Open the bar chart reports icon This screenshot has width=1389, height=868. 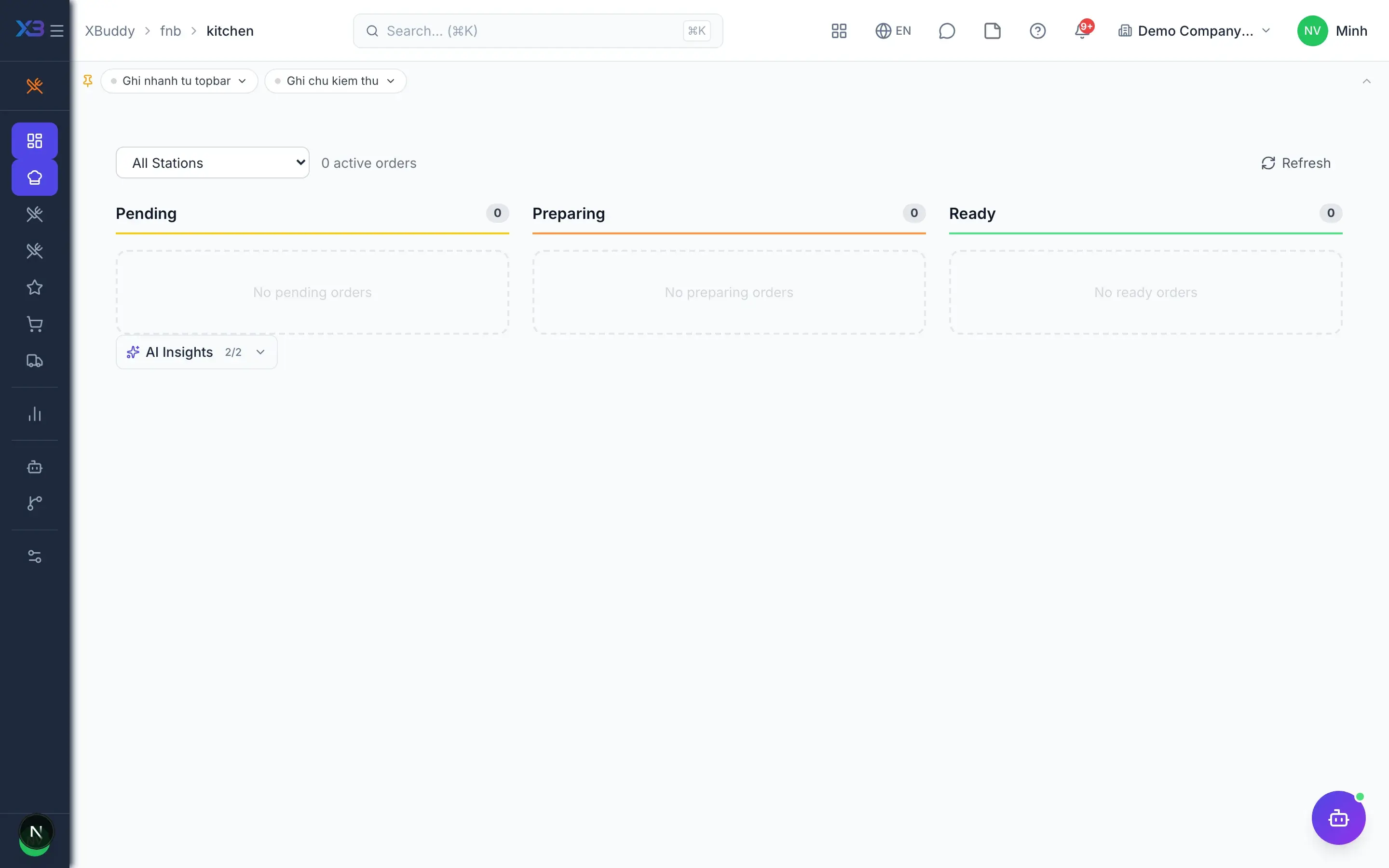click(34, 414)
